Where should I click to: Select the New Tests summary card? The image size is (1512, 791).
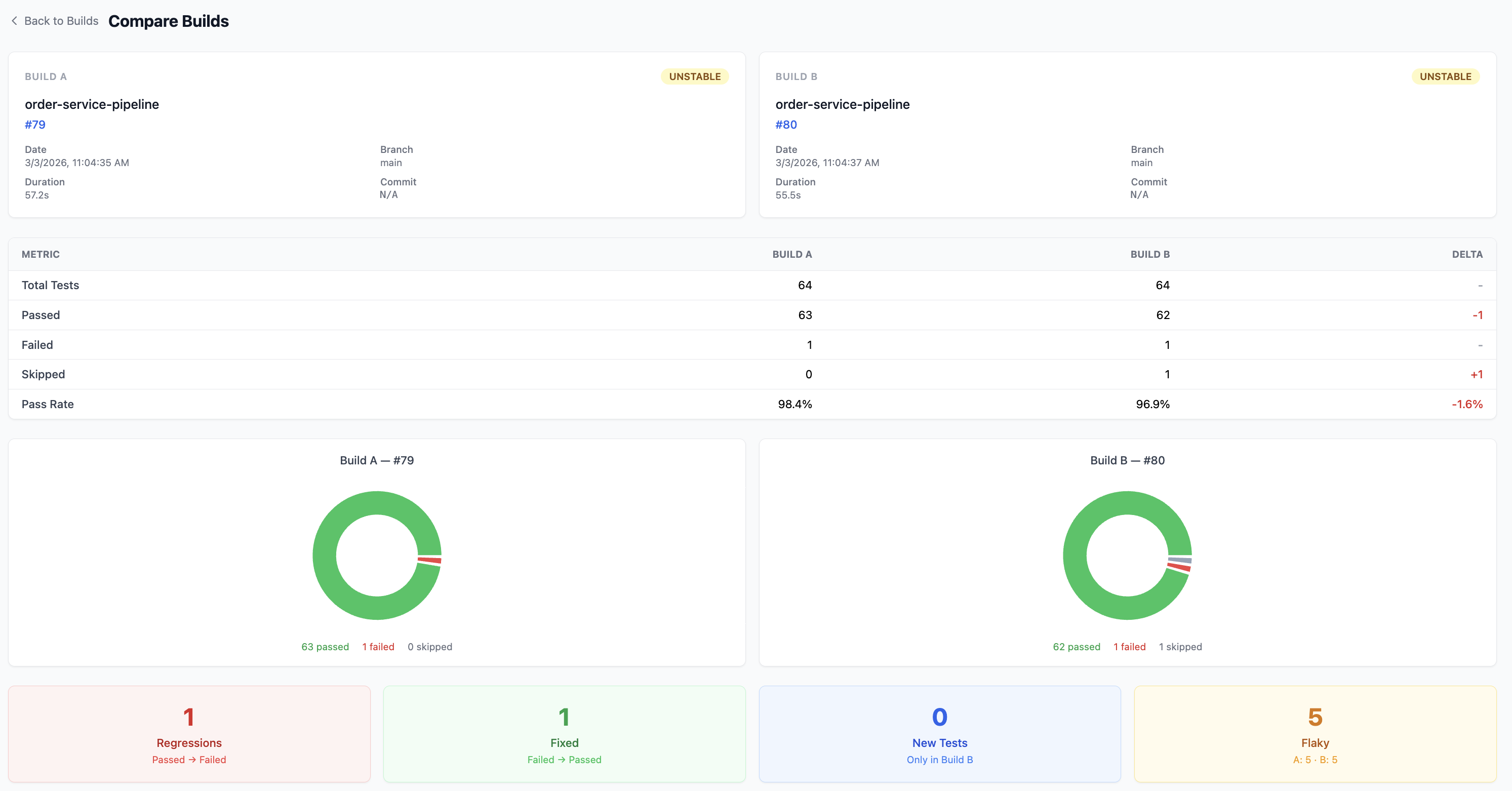(939, 733)
